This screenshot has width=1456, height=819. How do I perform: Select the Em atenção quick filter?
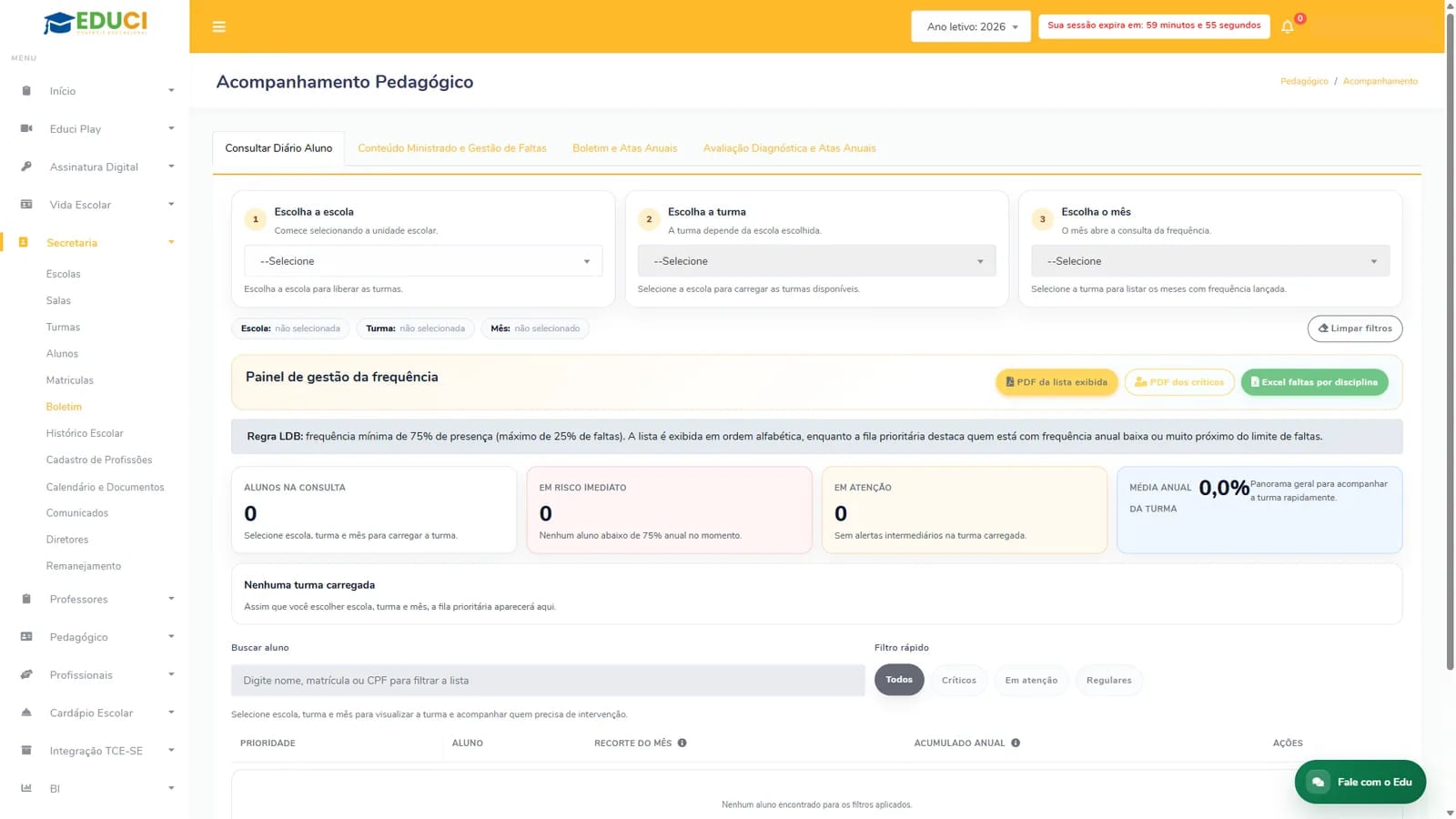pos(1031,680)
